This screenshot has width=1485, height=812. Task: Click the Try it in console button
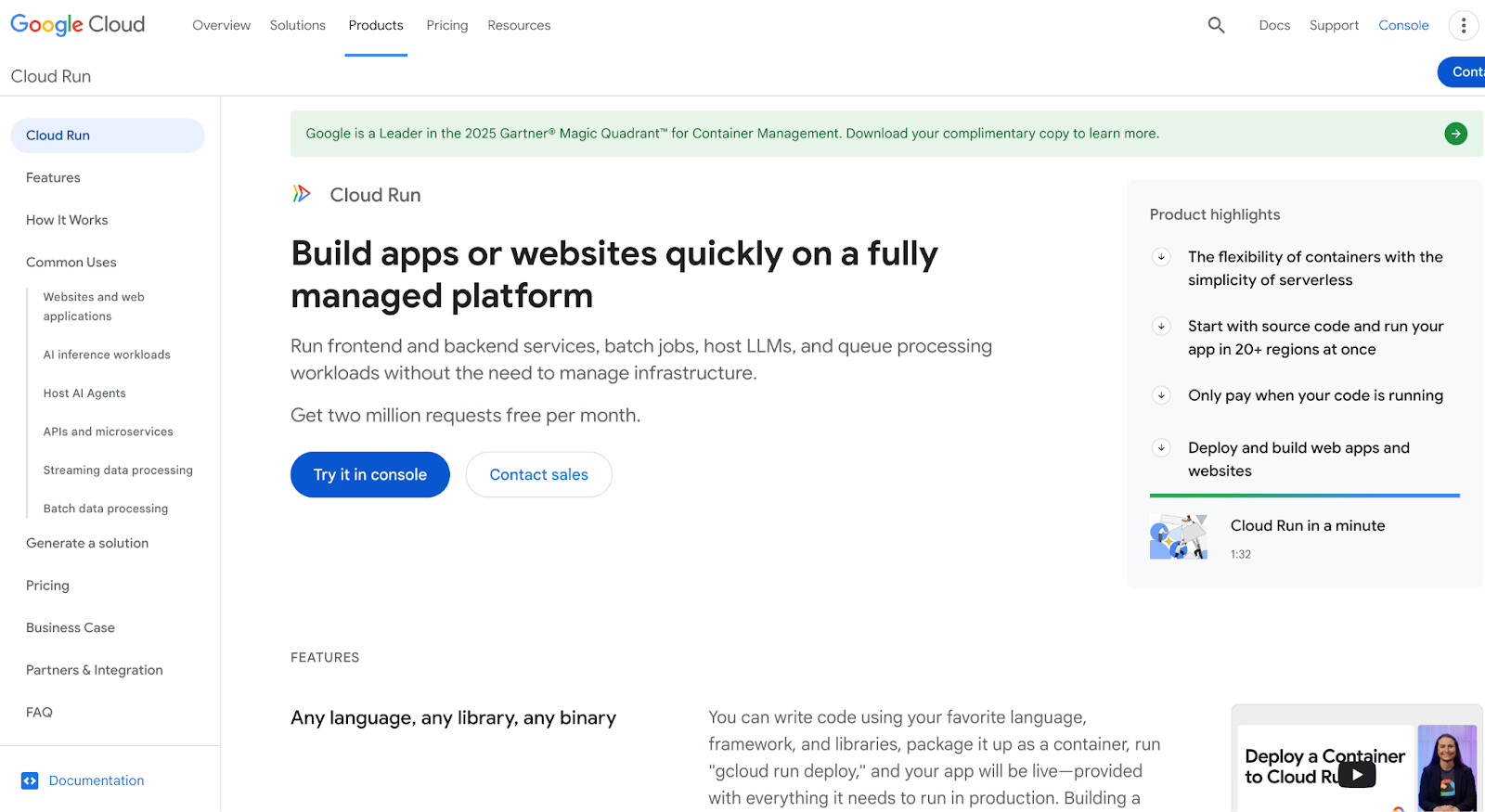(370, 474)
